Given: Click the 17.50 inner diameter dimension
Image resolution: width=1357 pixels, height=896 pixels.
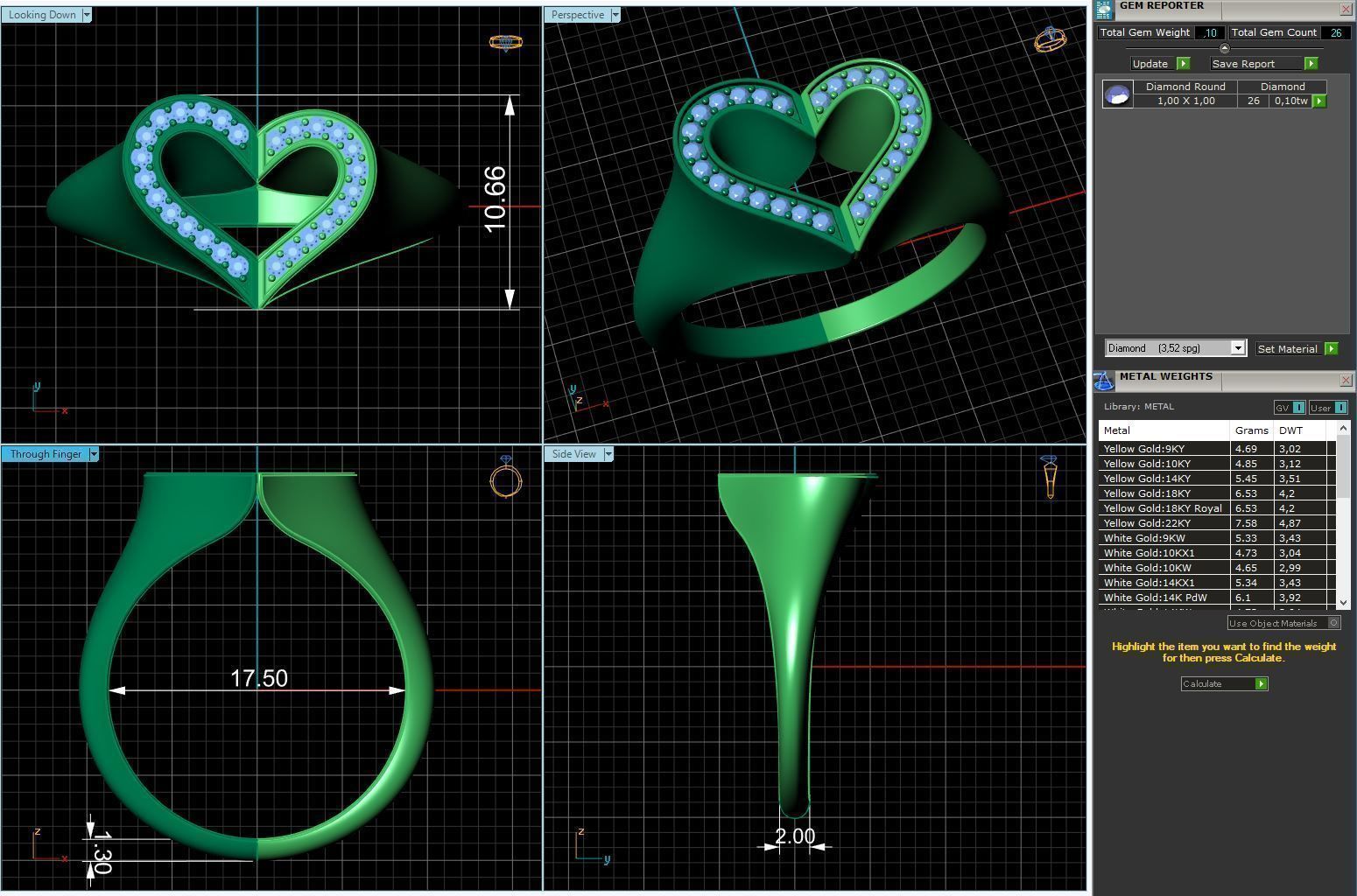Looking at the screenshot, I should pyautogui.click(x=258, y=678).
